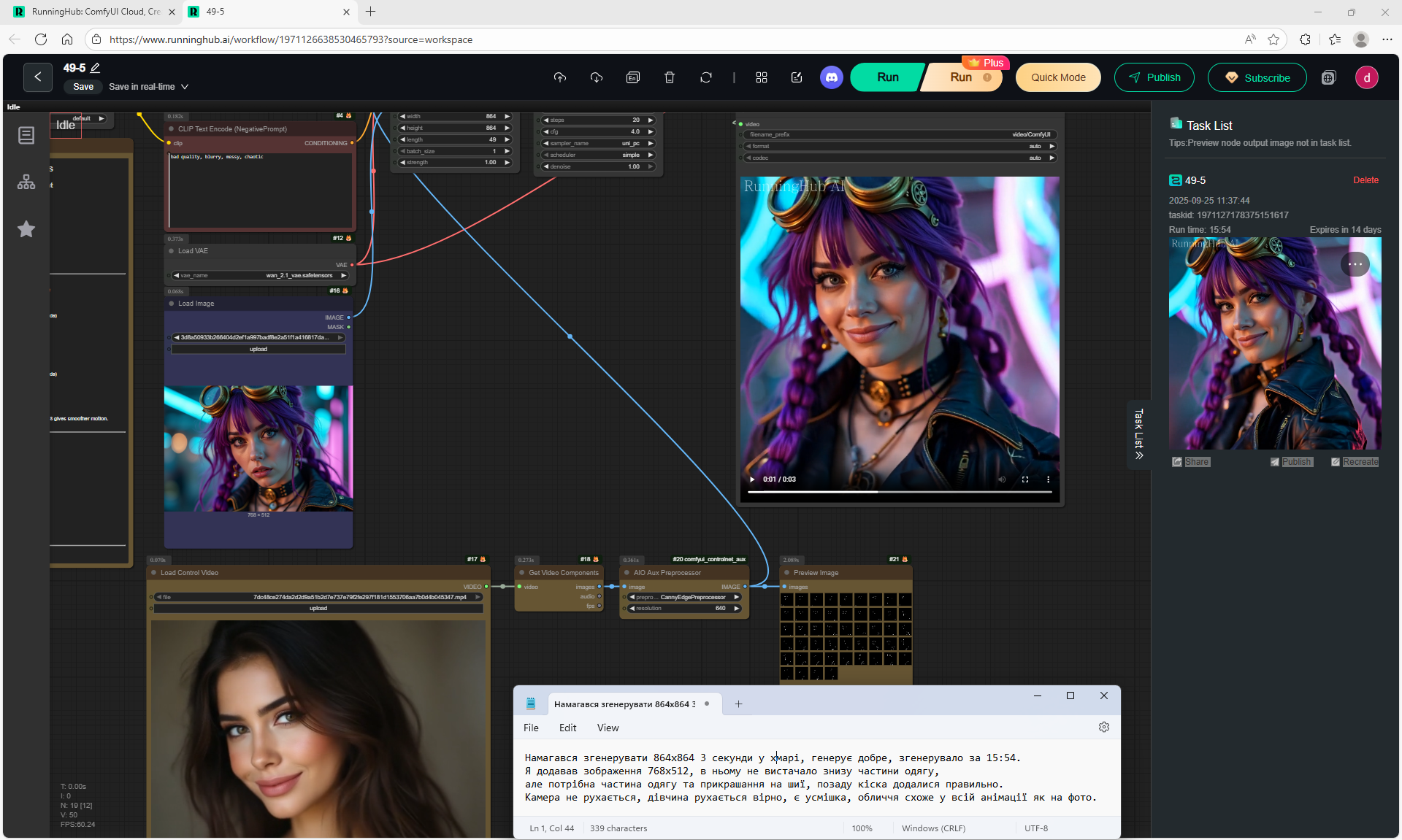
Task: Click the refresh workflow icon
Action: [x=705, y=77]
